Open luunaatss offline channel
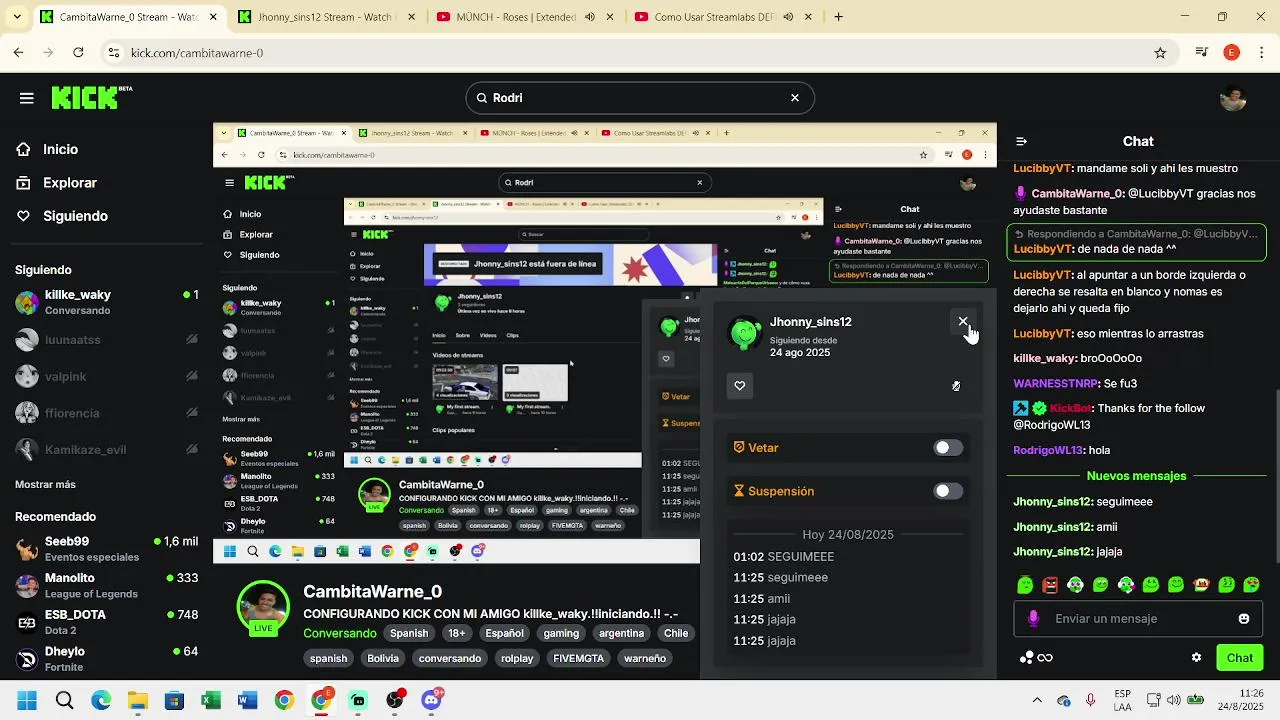 coord(106,340)
